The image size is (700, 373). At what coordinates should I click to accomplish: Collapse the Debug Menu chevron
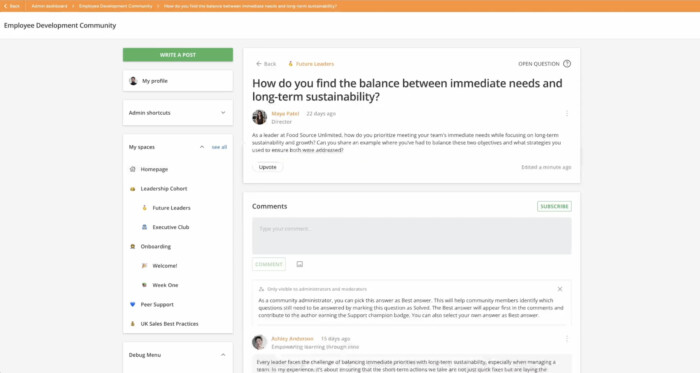pos(223,355)
